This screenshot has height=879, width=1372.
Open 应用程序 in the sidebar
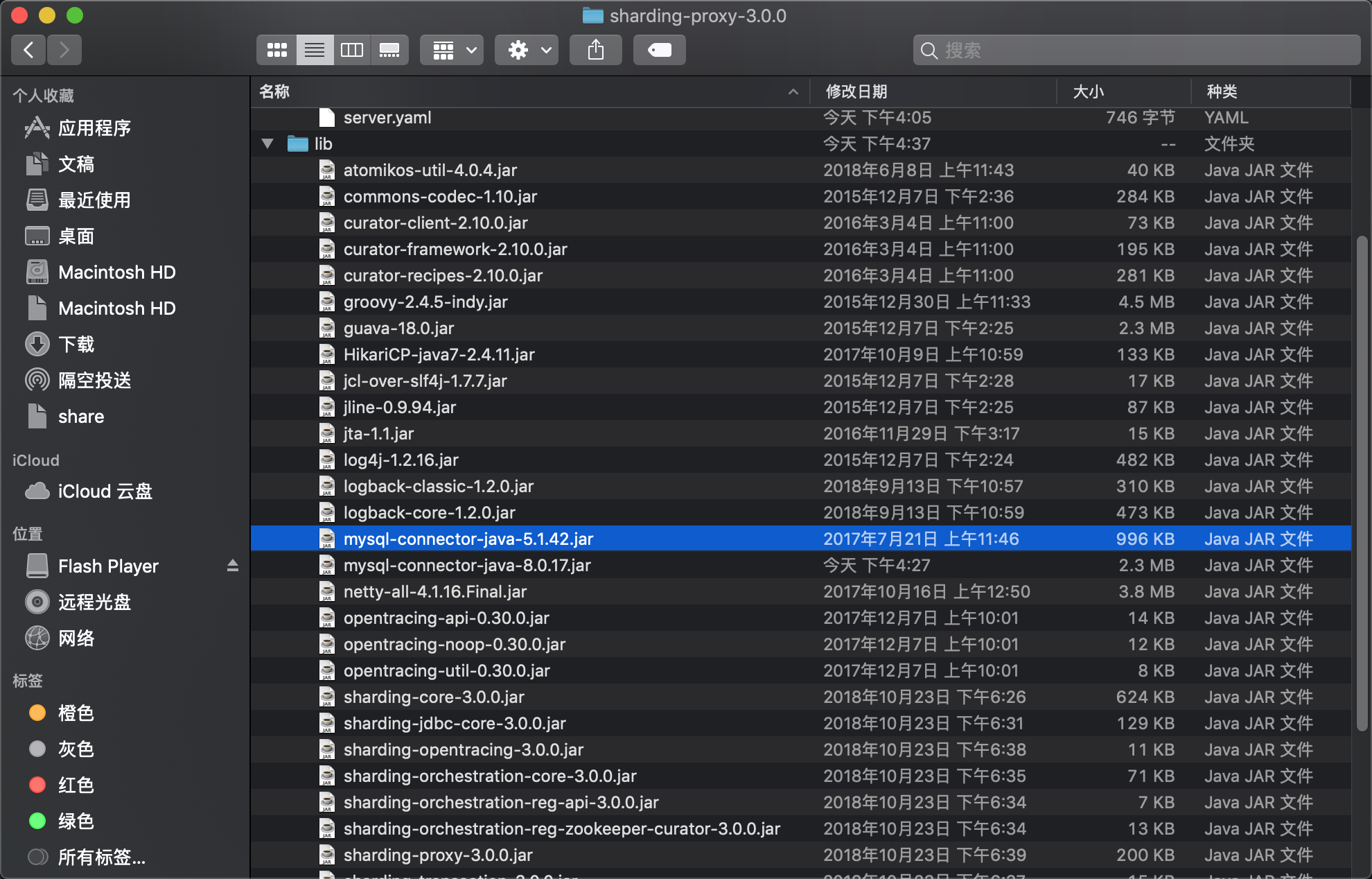point(94,128)
